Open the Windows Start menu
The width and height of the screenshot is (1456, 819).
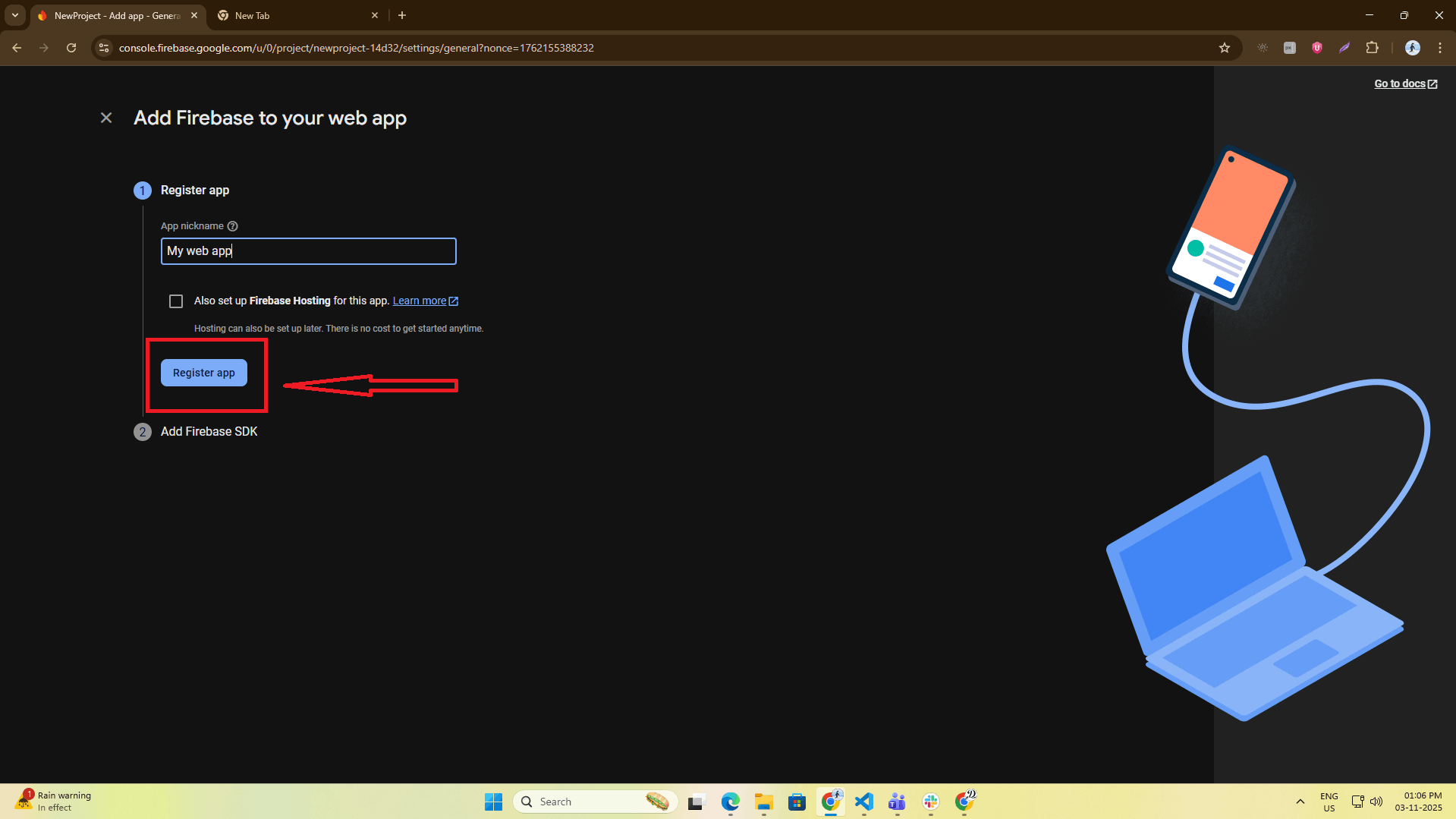(493, 802)
